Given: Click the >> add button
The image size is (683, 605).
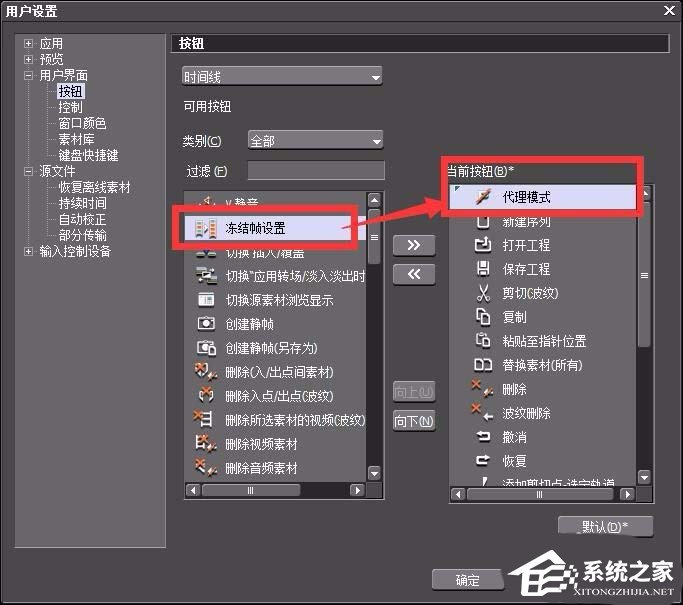Looking at the screenshot, I should point(414,245).
